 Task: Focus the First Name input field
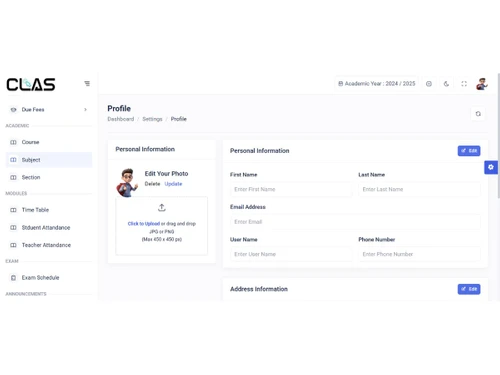pyautogui.click(x=291, y=189)
